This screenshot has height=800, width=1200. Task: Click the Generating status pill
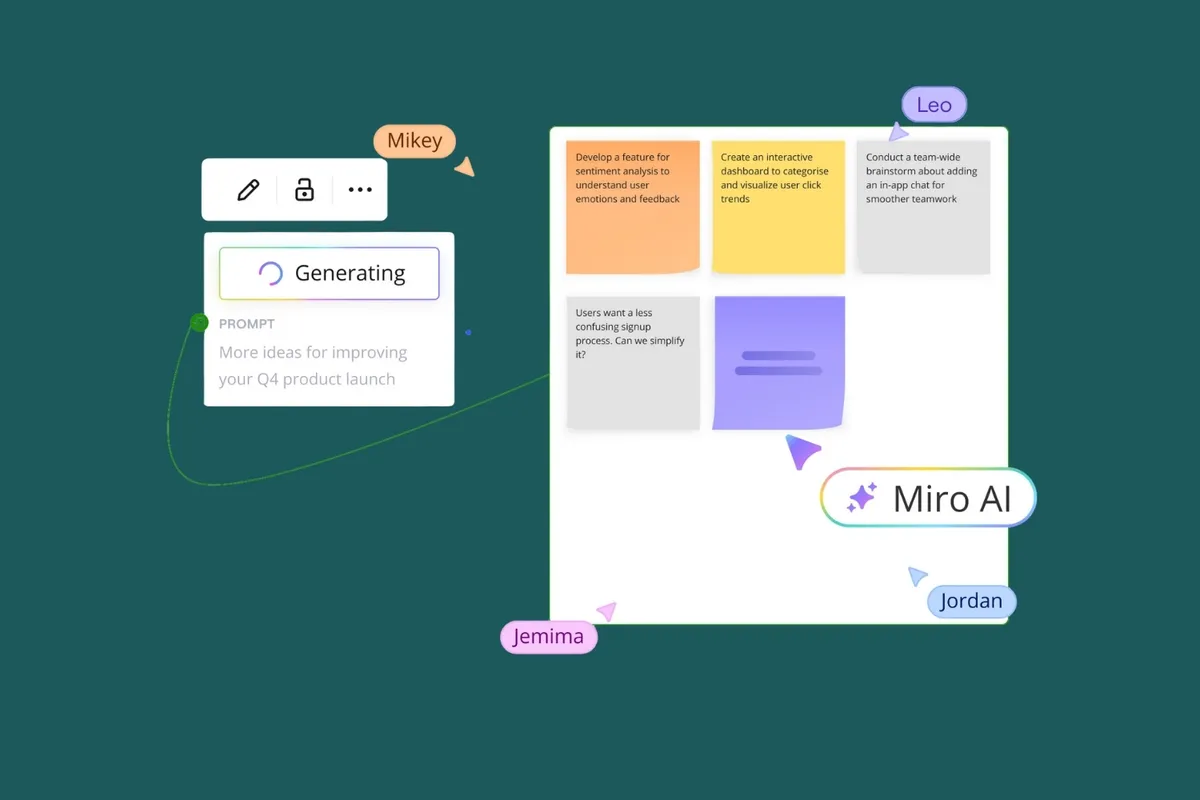(328, 272)
